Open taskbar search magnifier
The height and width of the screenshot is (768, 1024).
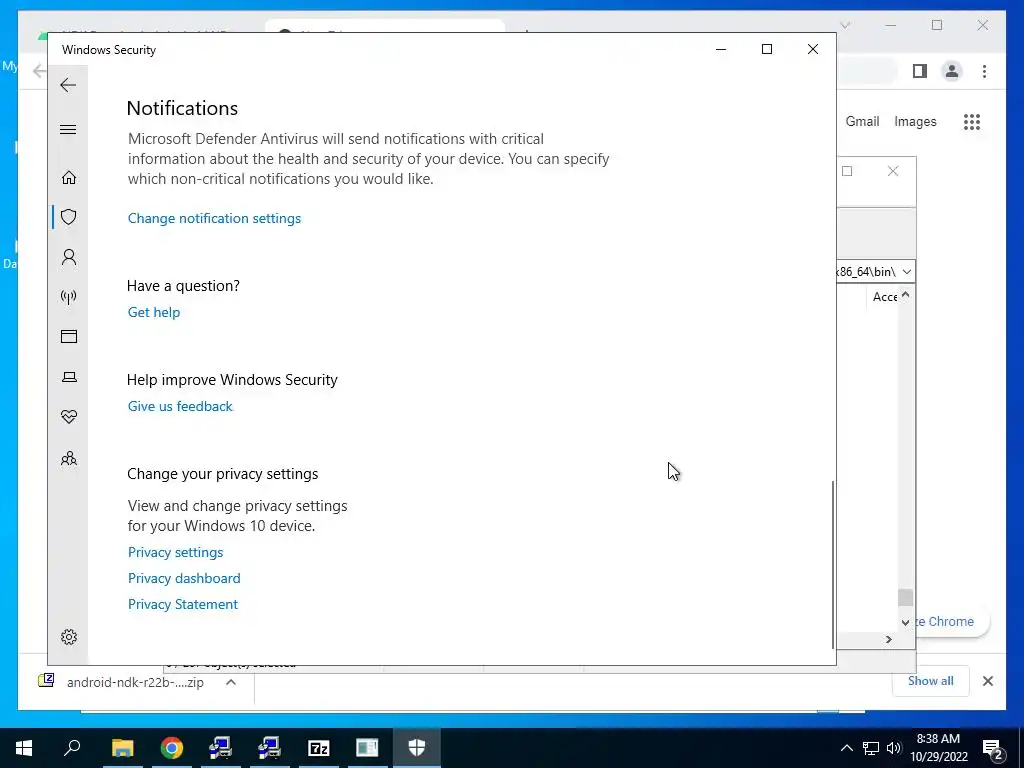click(x=72, y=748)
